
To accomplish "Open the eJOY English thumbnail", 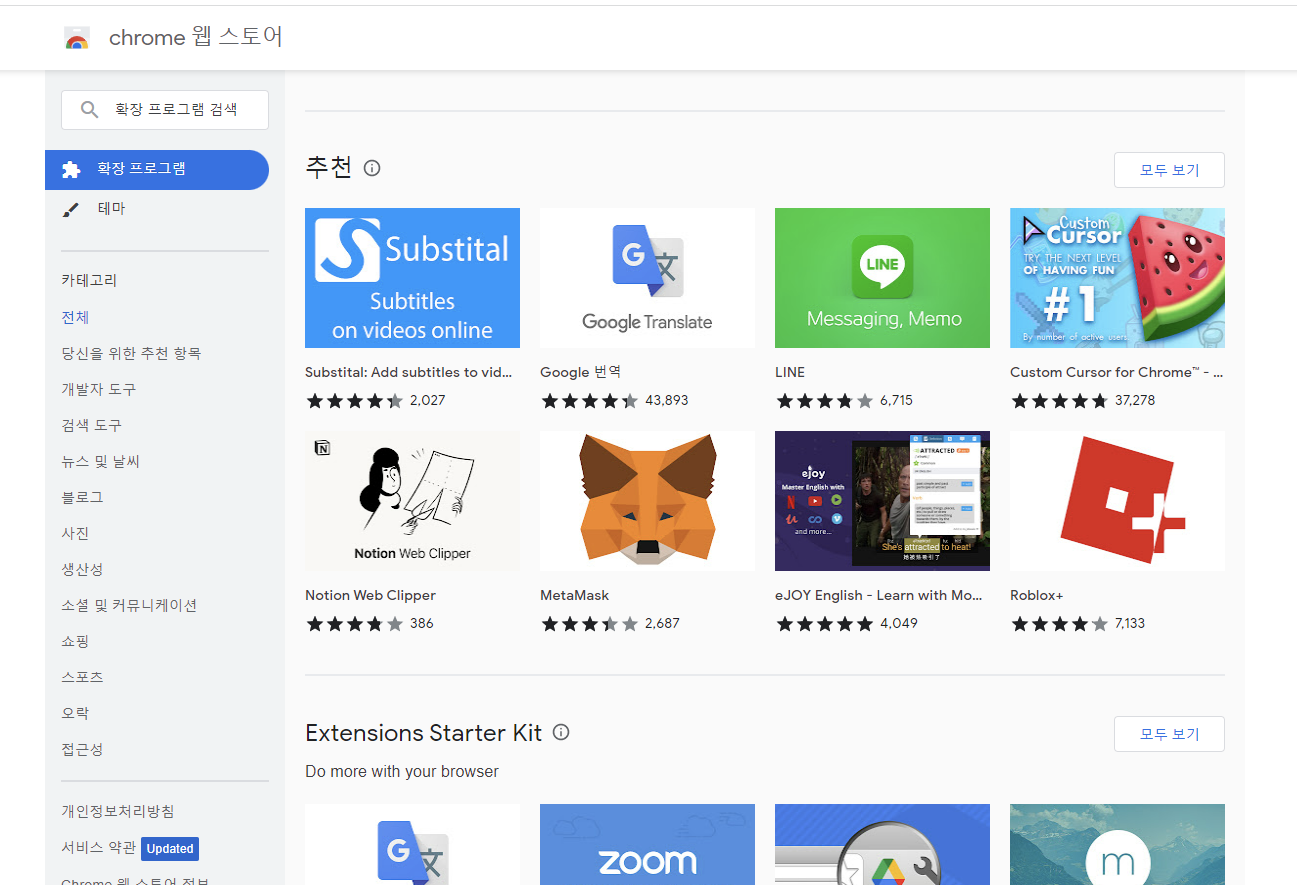I will tap(882, 501).
